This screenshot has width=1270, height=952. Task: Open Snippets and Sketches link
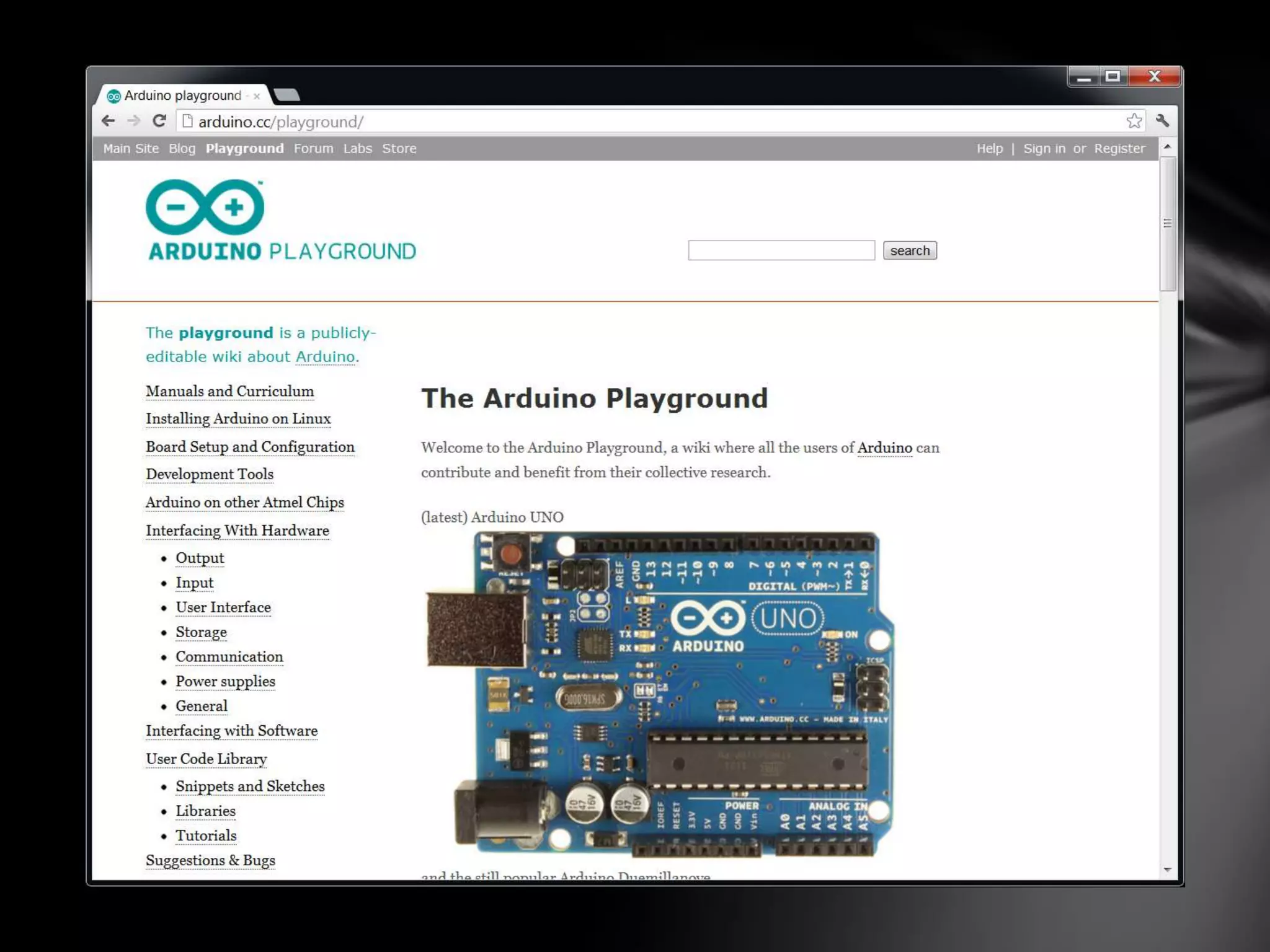pyautogui.click(x=250, y=787)
